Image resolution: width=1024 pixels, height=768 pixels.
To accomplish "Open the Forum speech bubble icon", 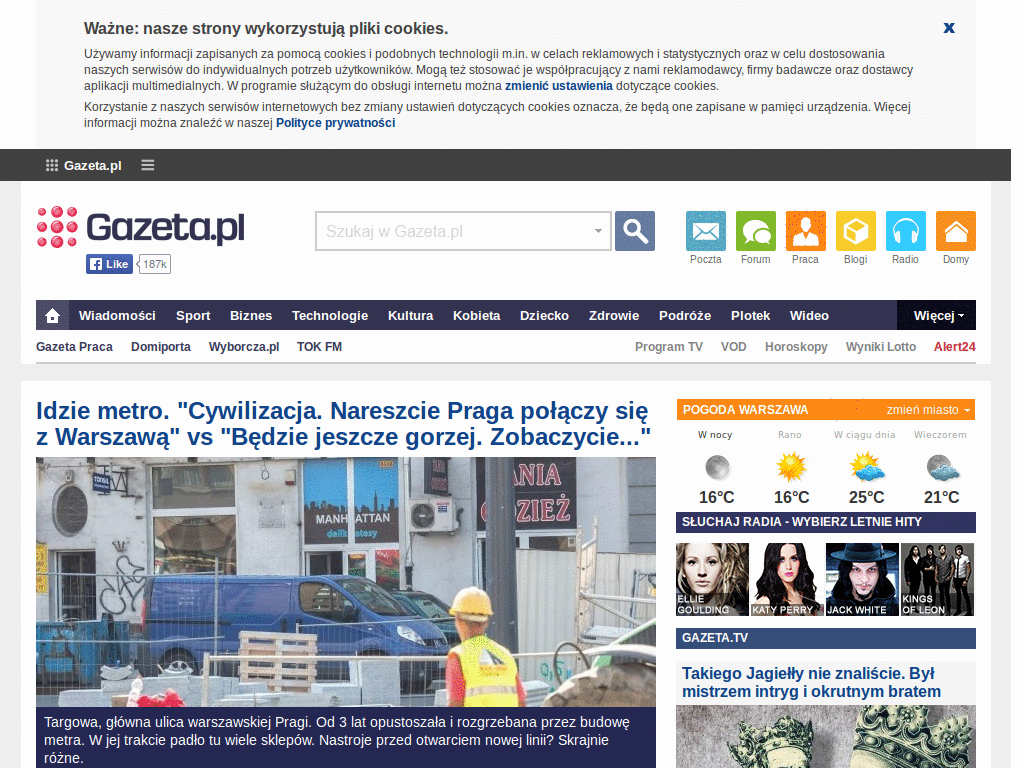I will pos(756,231).
